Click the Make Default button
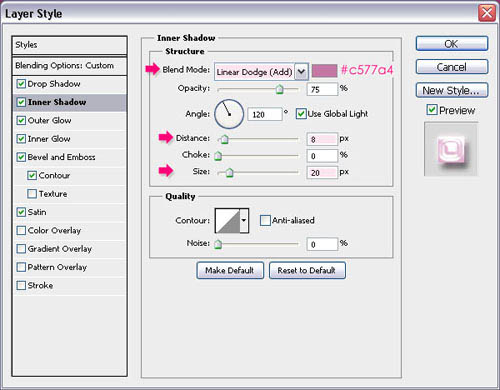The width and height of the screenshot is (500, 390). click(x=230, y=270)
